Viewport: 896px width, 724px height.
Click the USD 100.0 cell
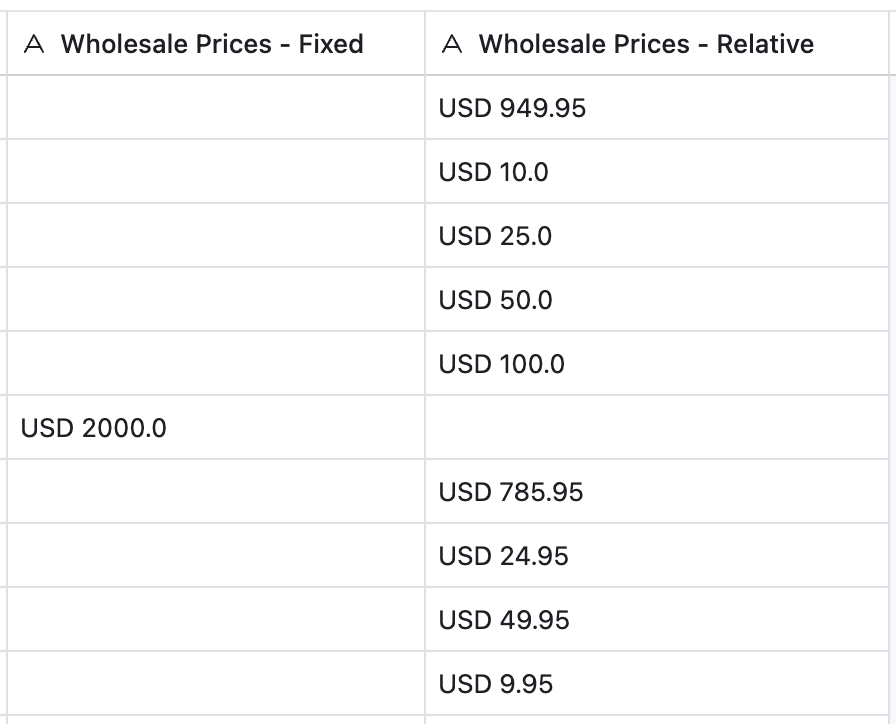click(501, 364)
